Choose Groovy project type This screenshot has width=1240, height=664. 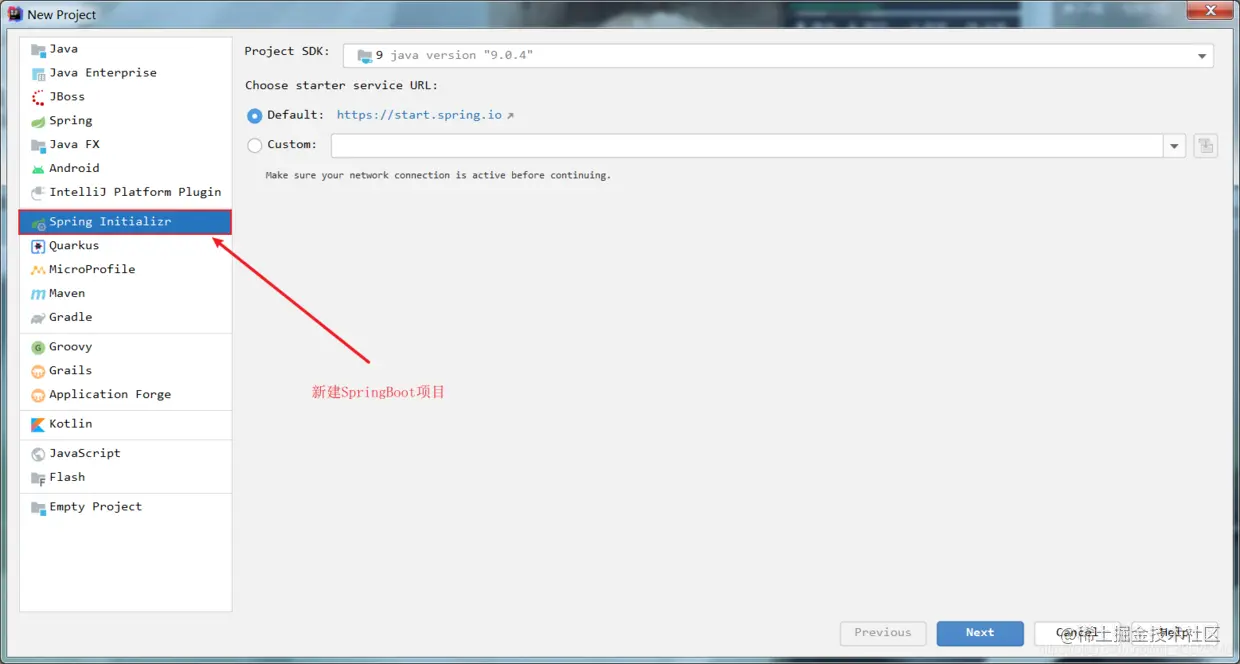[x=125, y=347]
